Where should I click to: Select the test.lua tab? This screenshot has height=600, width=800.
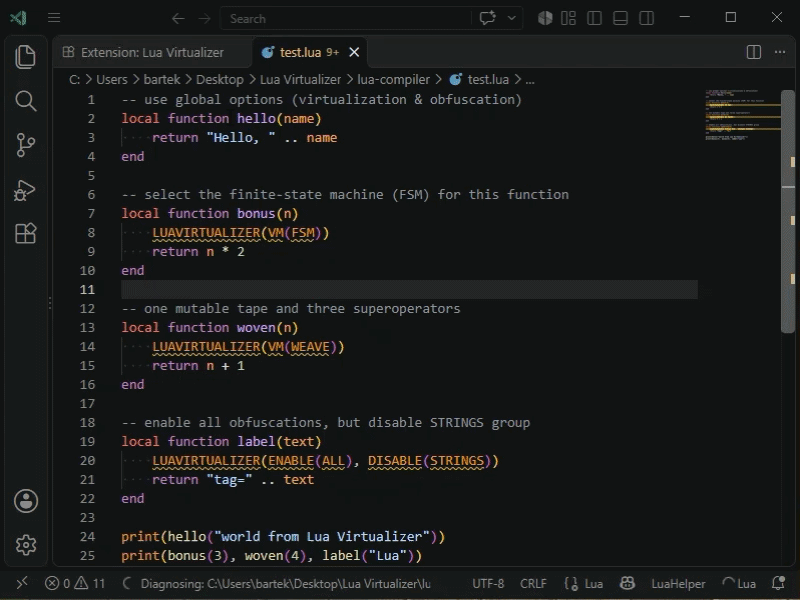[301, 53]
